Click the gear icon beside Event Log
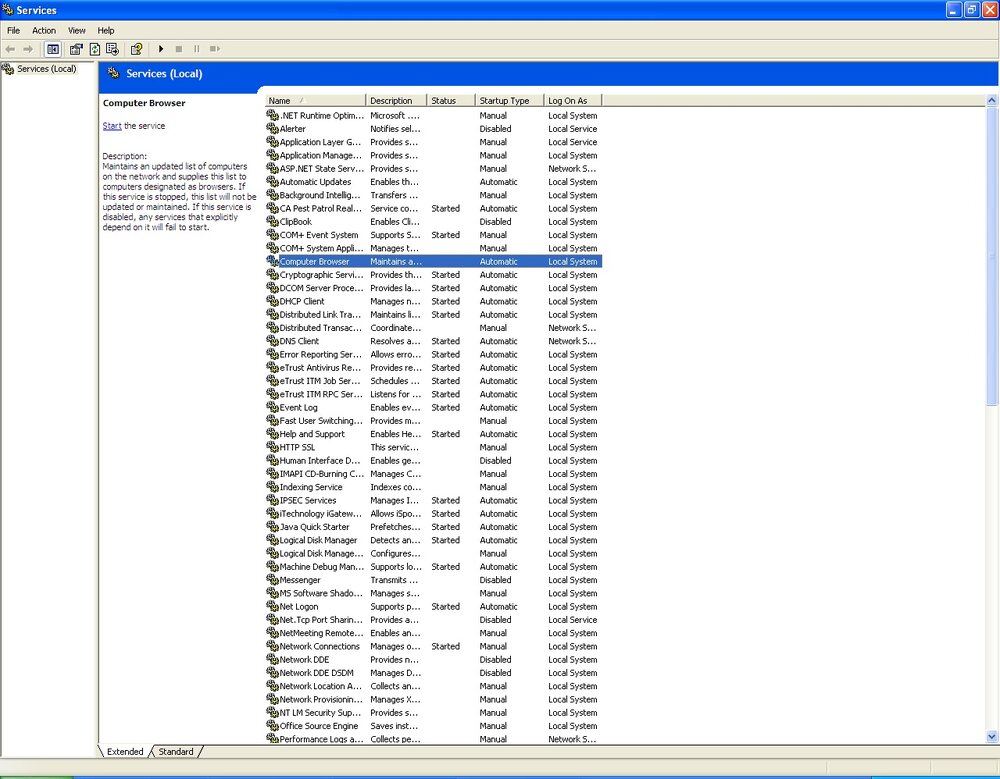The width and height of the screenshot is (1000, 779). click(x=272, y=407)
